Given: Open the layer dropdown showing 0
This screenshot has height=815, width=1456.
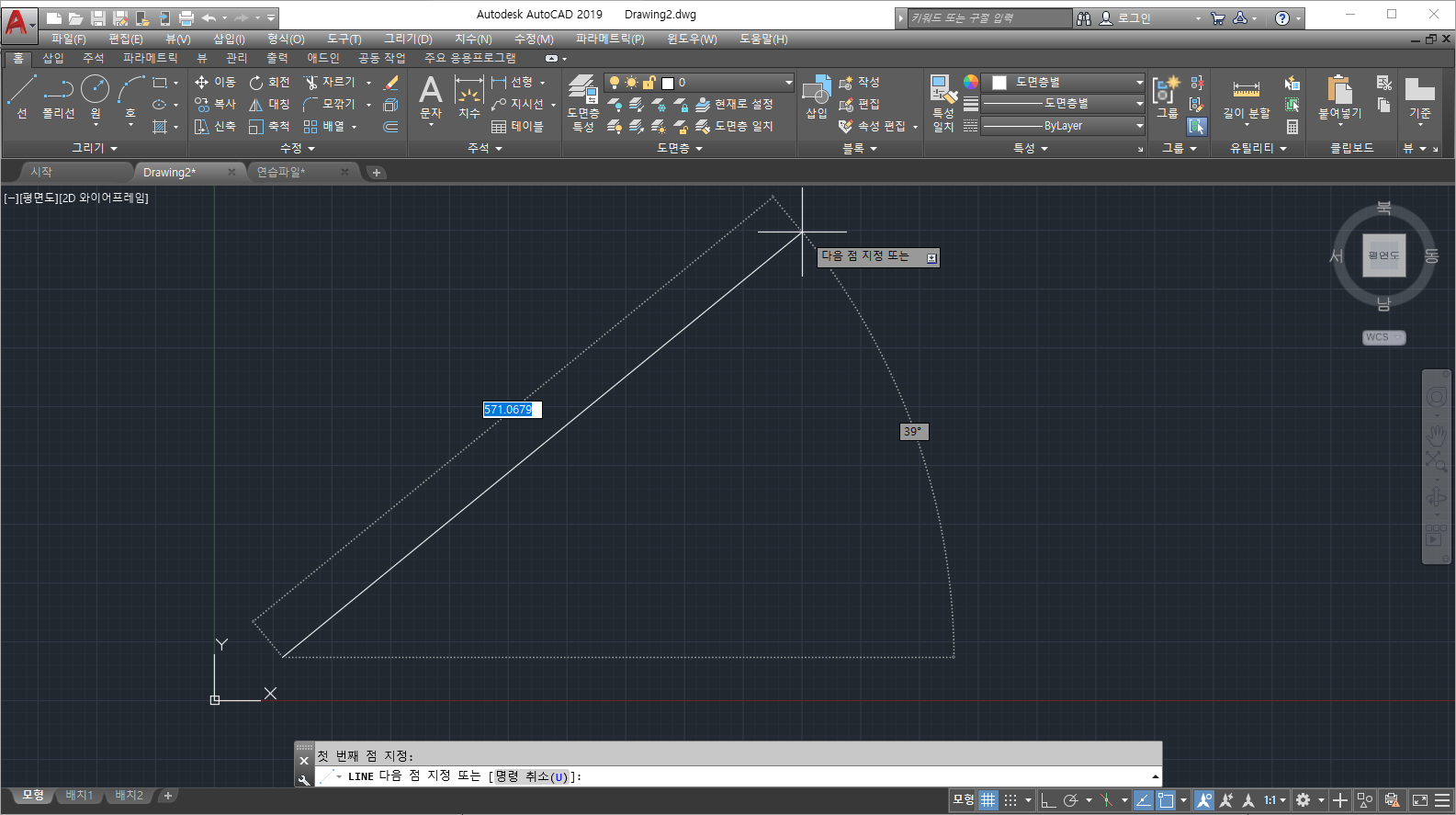Looking at the screenshot, I should (x=700, y=83).
